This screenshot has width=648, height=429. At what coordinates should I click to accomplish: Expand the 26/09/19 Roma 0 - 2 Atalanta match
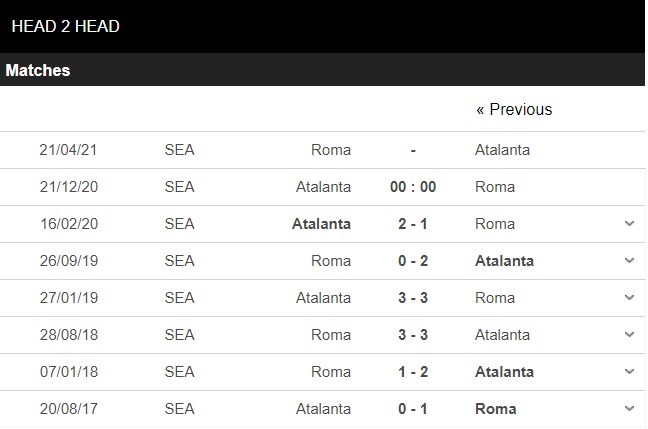click(x=629, y=261)
